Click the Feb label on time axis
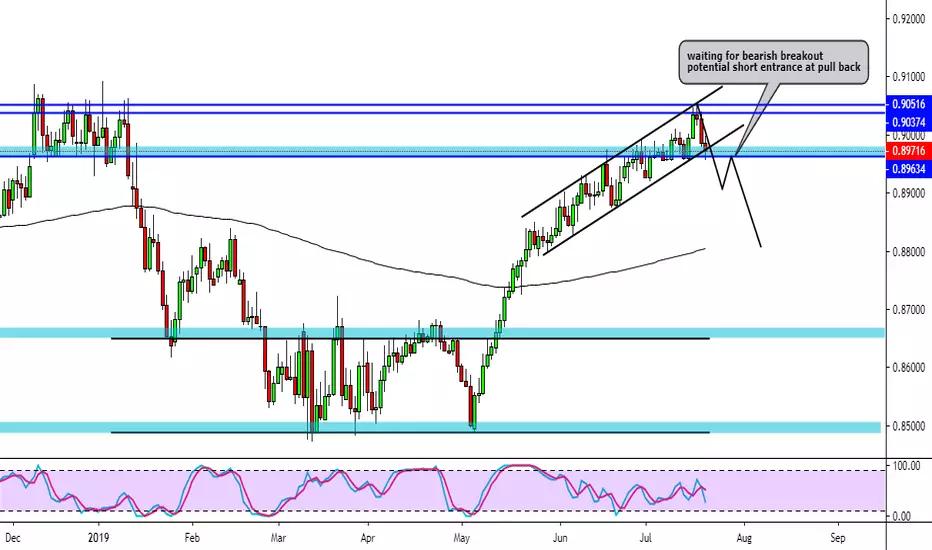The height and width of the screenshot is (550, 932). [192, 538]
